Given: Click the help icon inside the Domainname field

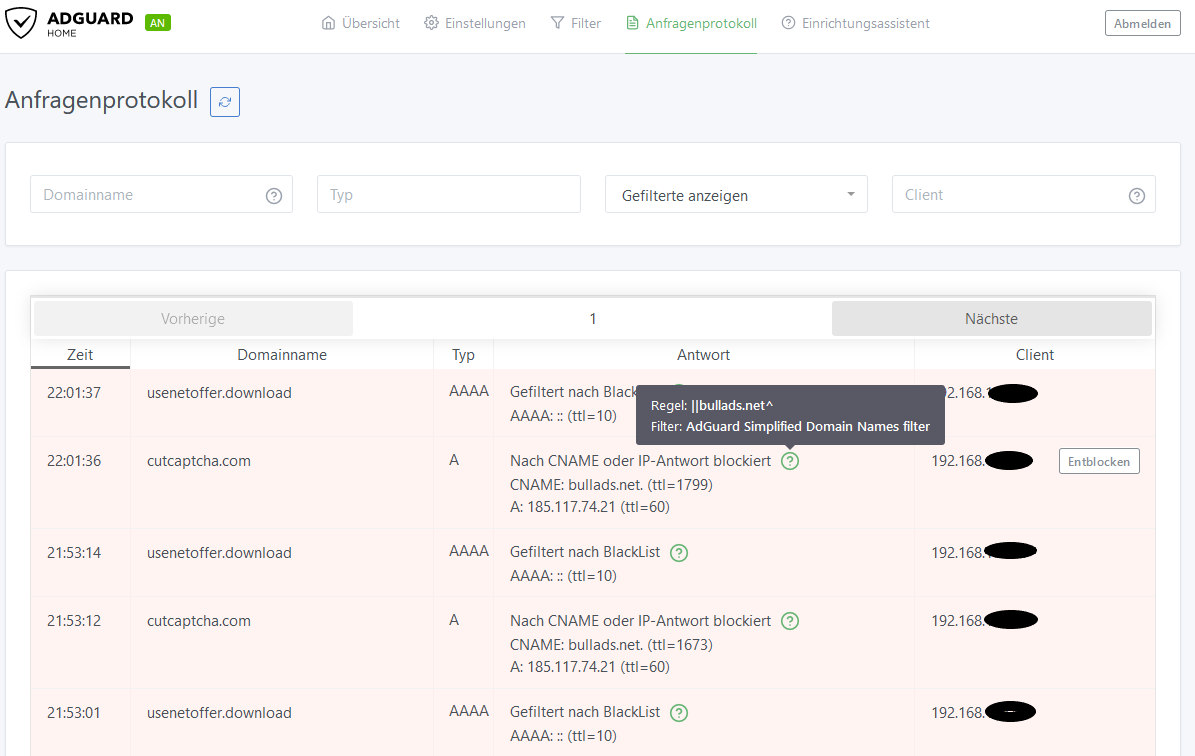Looking at the screenshot, I should tap(274, 196).
